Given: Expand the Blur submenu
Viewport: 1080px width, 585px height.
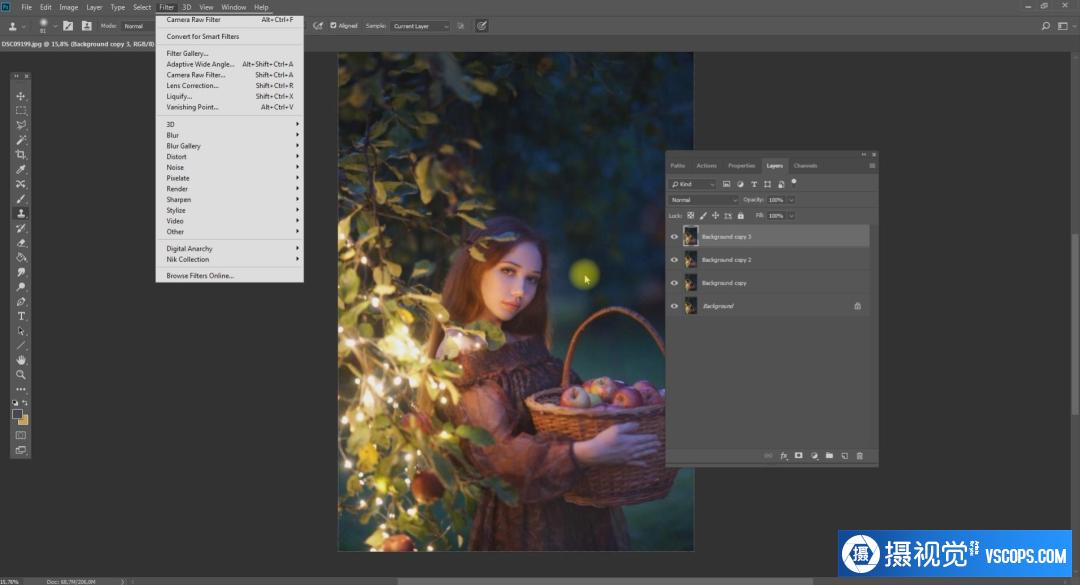Looking at the screenshot, I should point(231,135).
